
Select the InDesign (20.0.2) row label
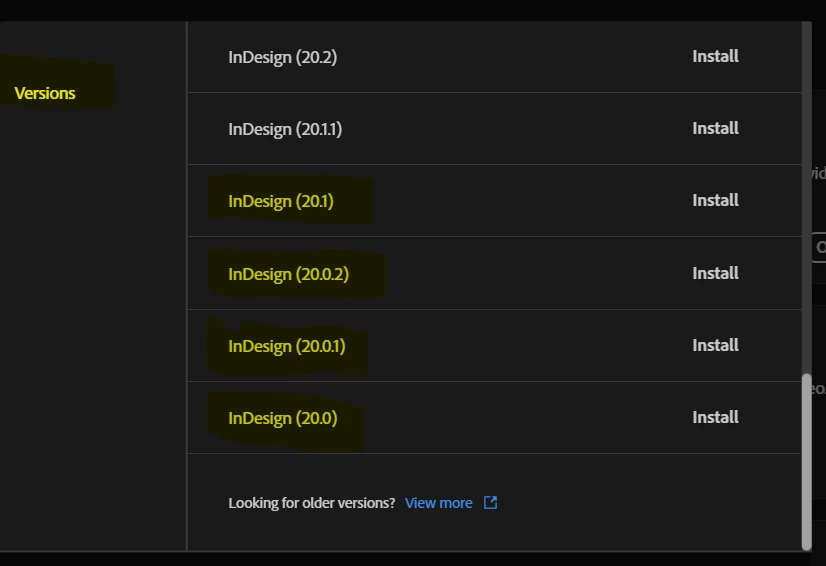pyautogui.click(x=288, y=274)
